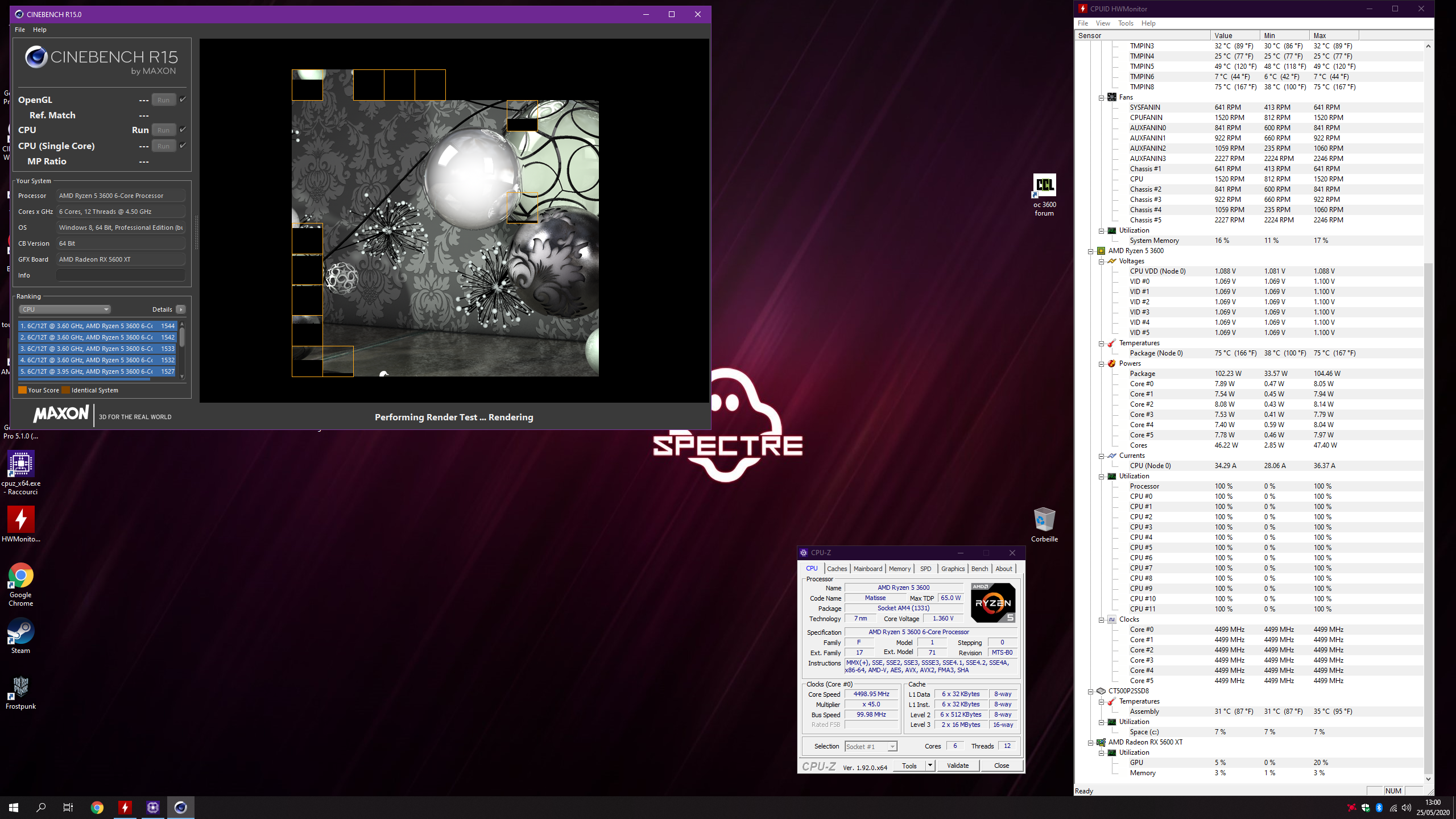Click the Info input field in Cinebench
This screenshot has width=1456, height=819.
[x=121, y=275]
